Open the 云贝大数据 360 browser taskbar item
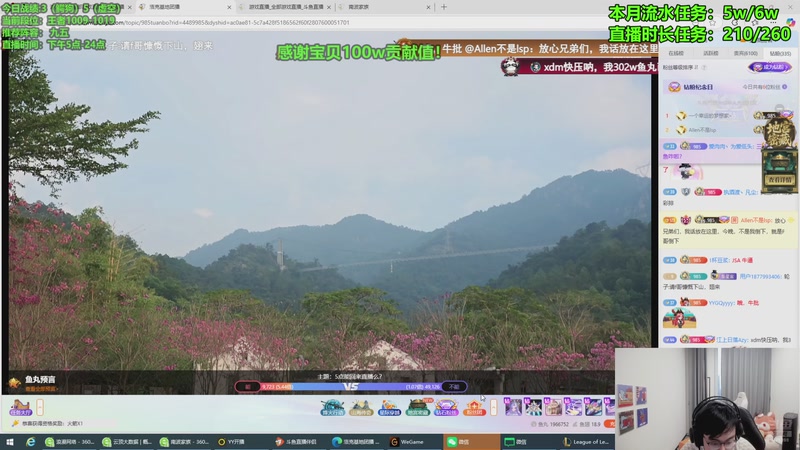The width and height of the screenshot is (800, 450). pos(127,442)
